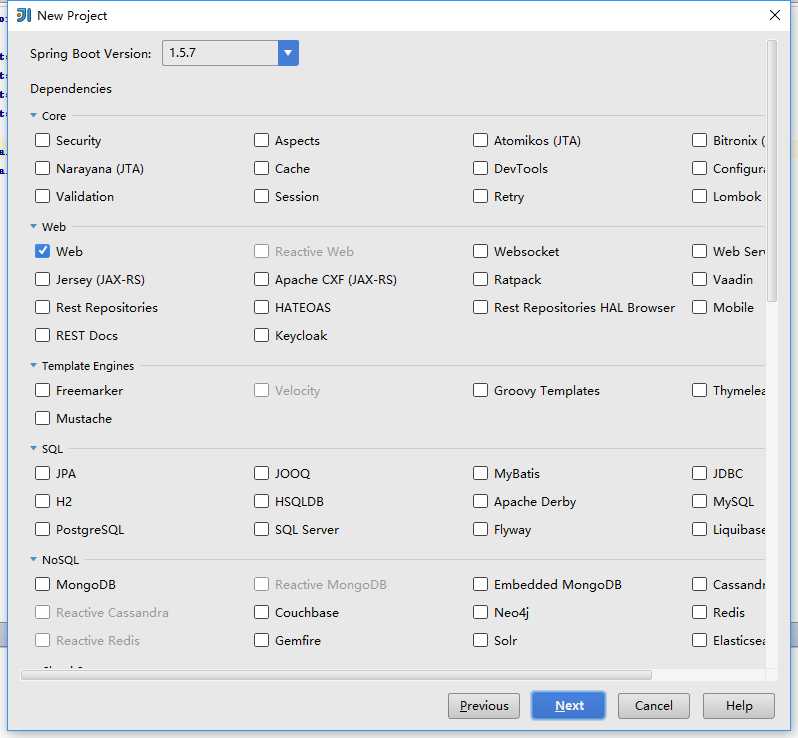Click the Spring Boot Version field showing 1.5.7

coord(220,53)
